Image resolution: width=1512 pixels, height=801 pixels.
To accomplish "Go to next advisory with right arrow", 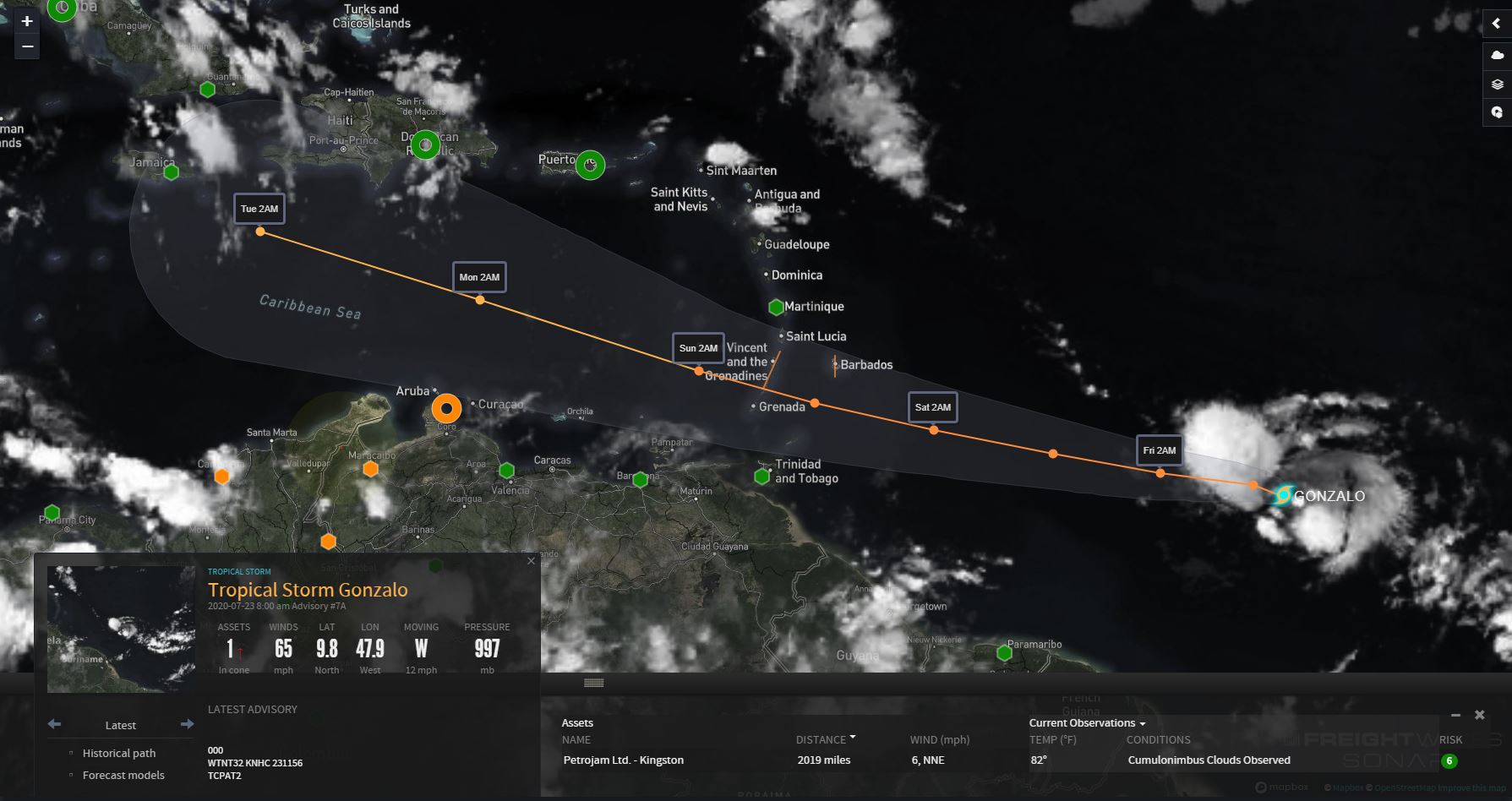I will (x=188, y=724).
